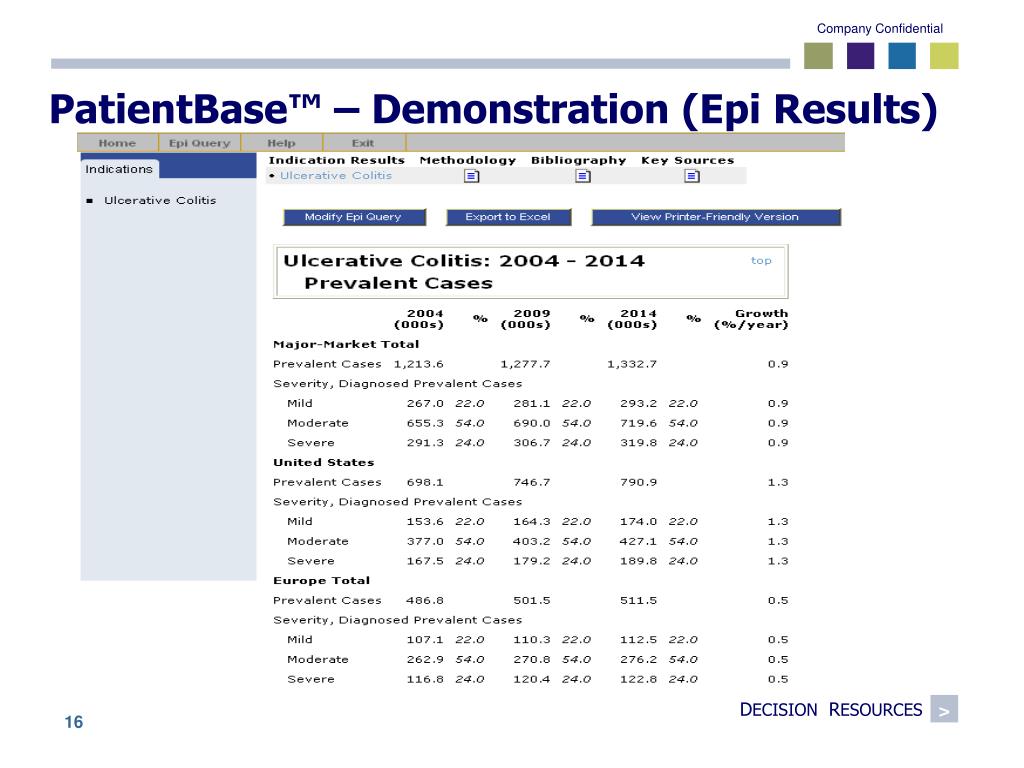Click the Key Sources column header
The image size is (1024, 768).
tap(688, 160)
